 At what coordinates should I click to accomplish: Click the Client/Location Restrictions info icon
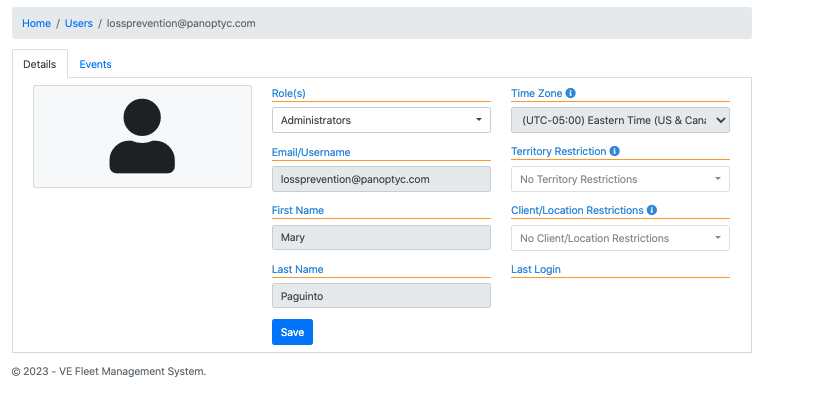click(x=652, y=210)
